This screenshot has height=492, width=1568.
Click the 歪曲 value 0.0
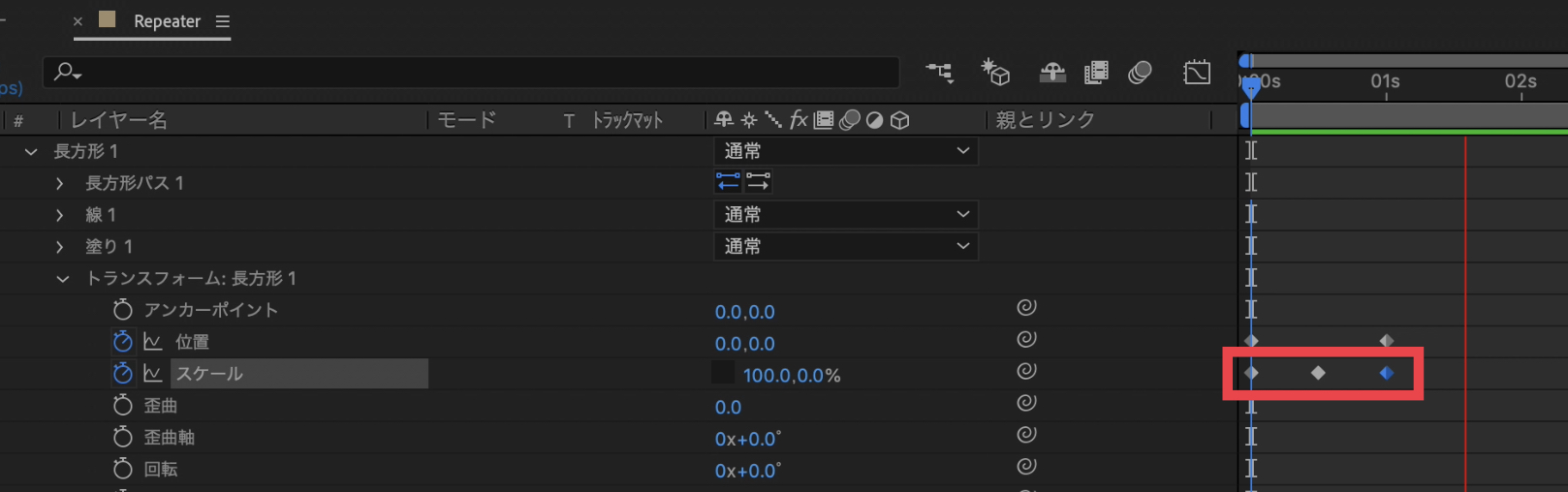click(728, 408)
